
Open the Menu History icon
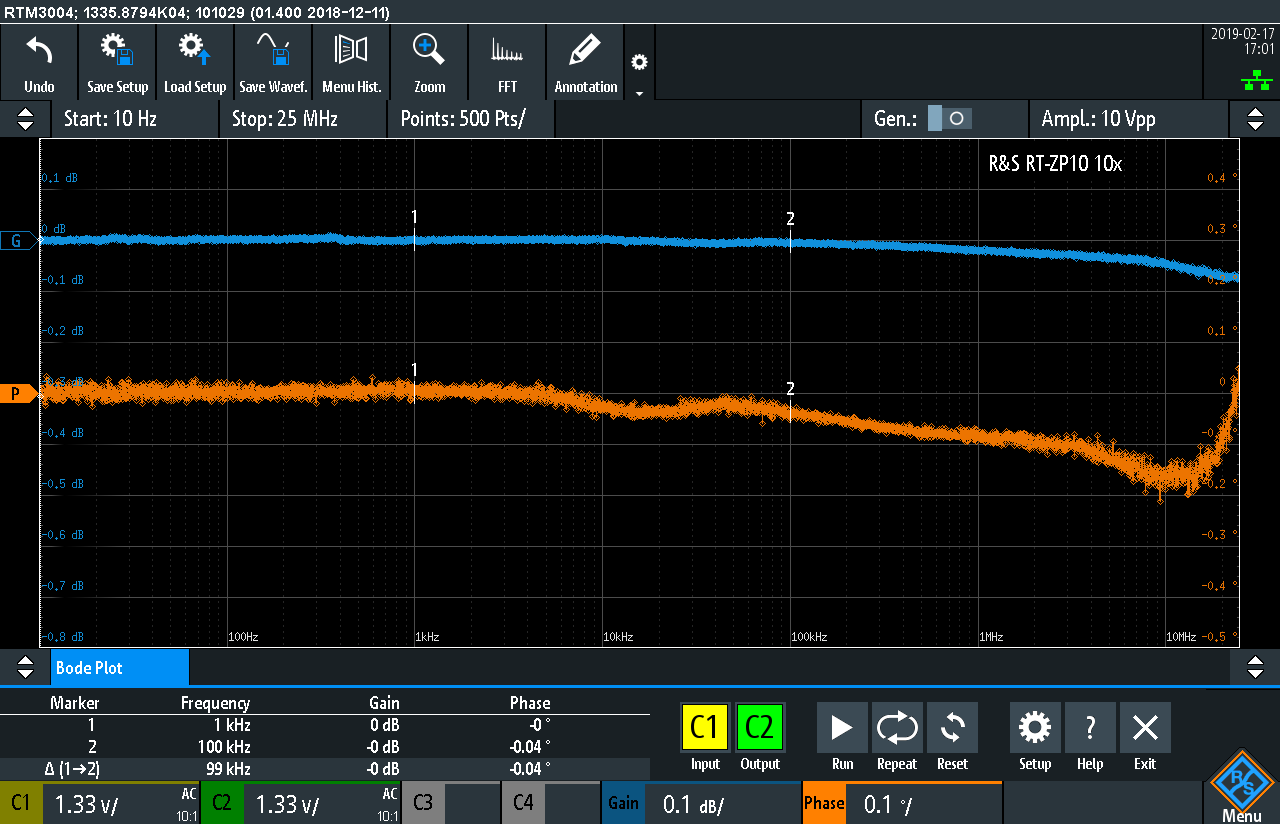click(351, 62)
